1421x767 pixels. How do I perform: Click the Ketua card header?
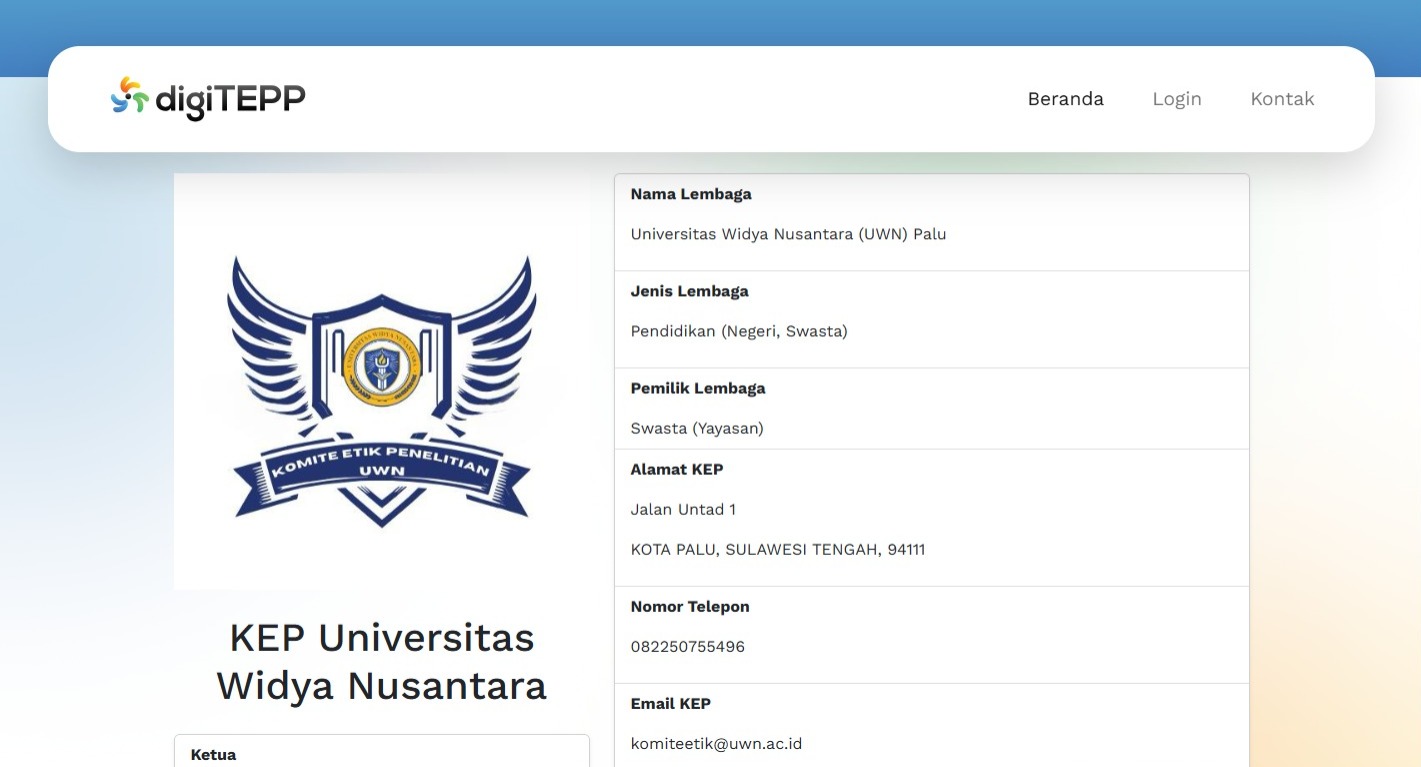coord(214,755)
